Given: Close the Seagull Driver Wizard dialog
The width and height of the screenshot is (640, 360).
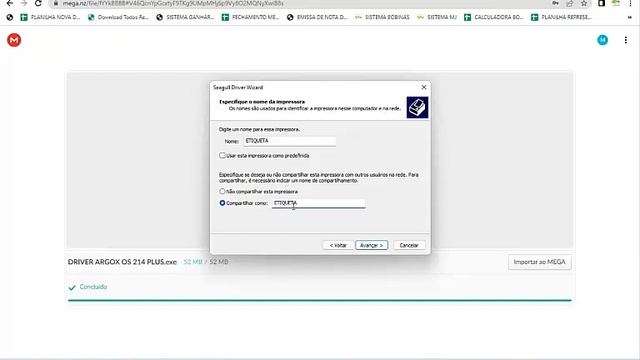Looking at the screenshot, I should [x=424, y=87].
